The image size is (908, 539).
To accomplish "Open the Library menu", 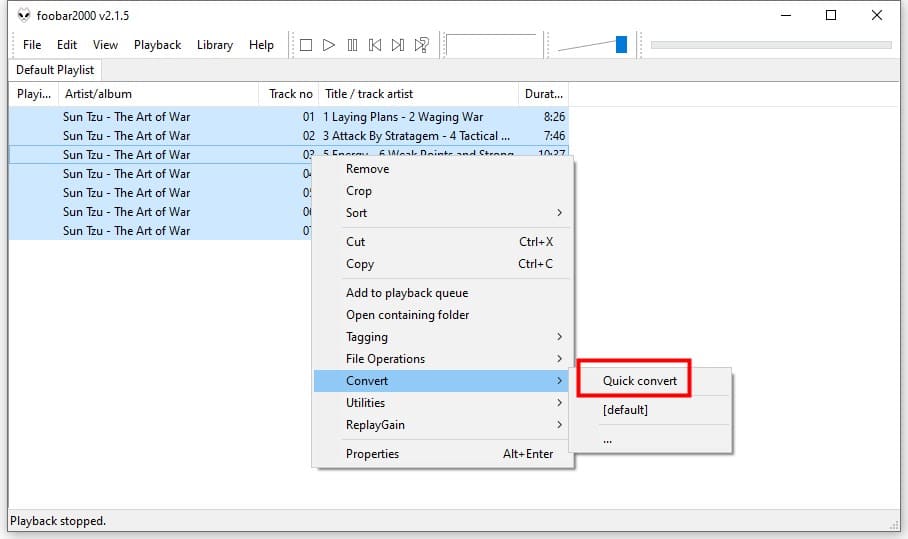I will (x=214, y=45).
